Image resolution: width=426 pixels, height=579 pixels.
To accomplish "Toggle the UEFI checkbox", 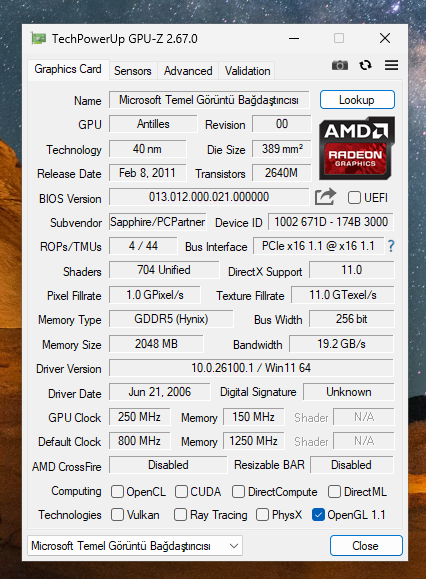I will [354, 198].
